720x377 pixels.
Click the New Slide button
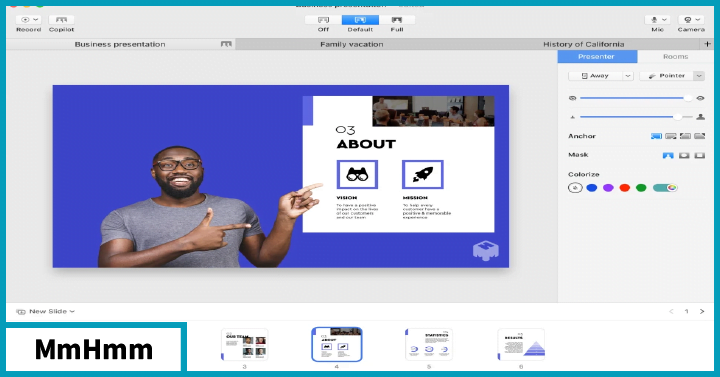(x=45, y=311)
